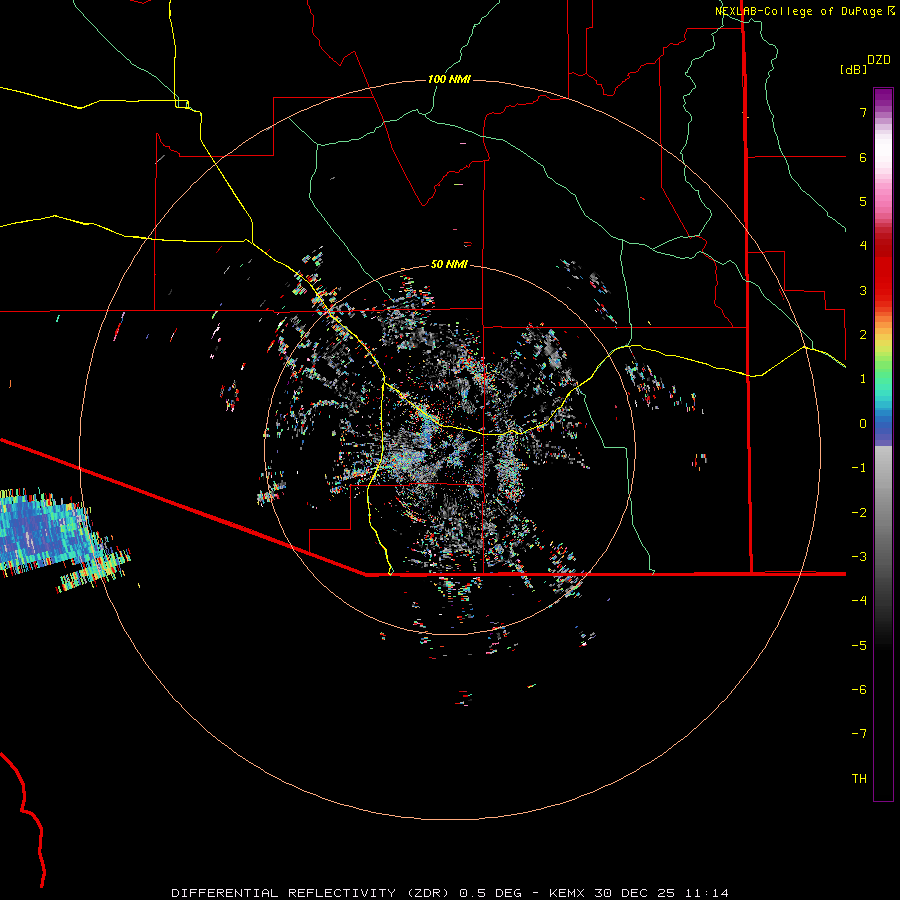Click the 6 value on color scale
Viewport: 900px width, 900px height.
click(863, 157)
